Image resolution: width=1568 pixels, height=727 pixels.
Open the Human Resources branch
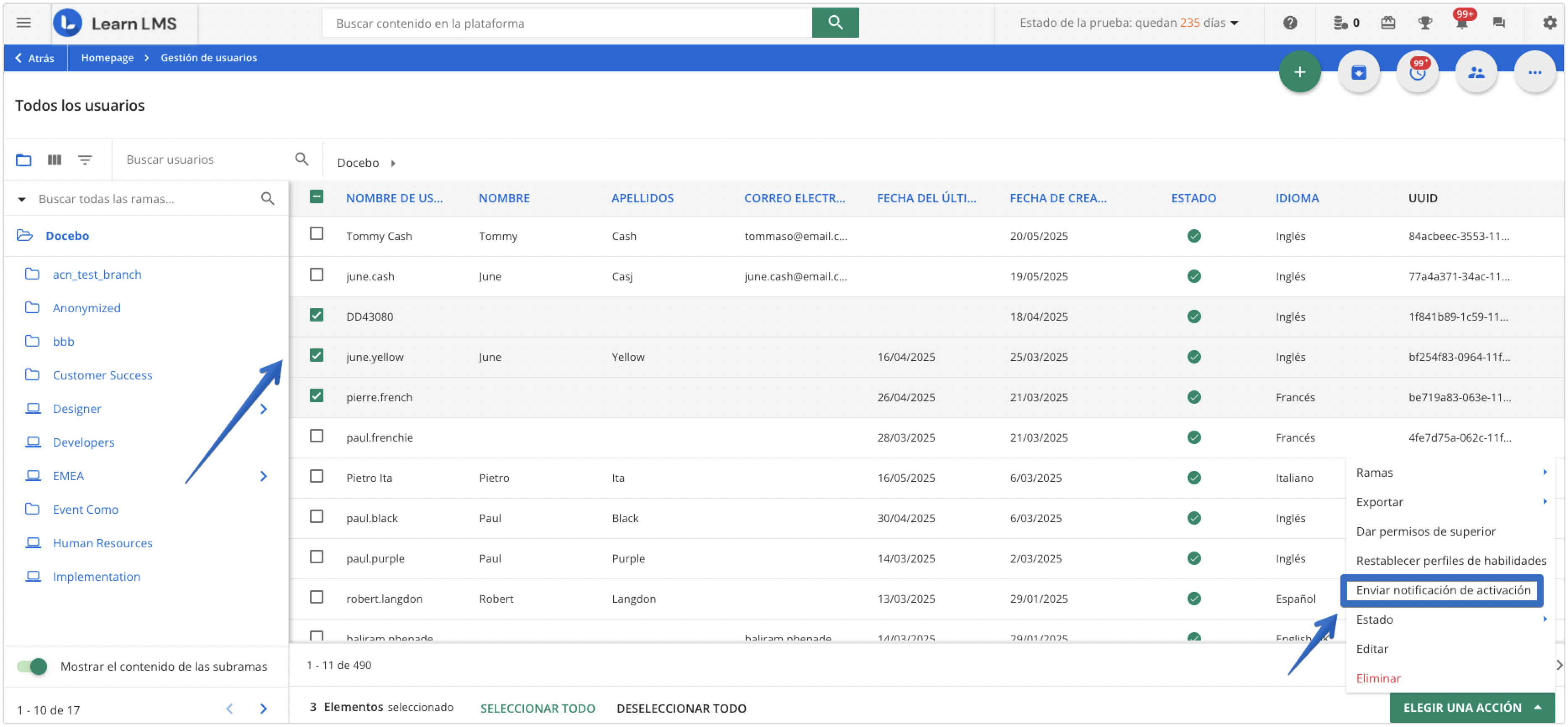(x=102, y=543)
